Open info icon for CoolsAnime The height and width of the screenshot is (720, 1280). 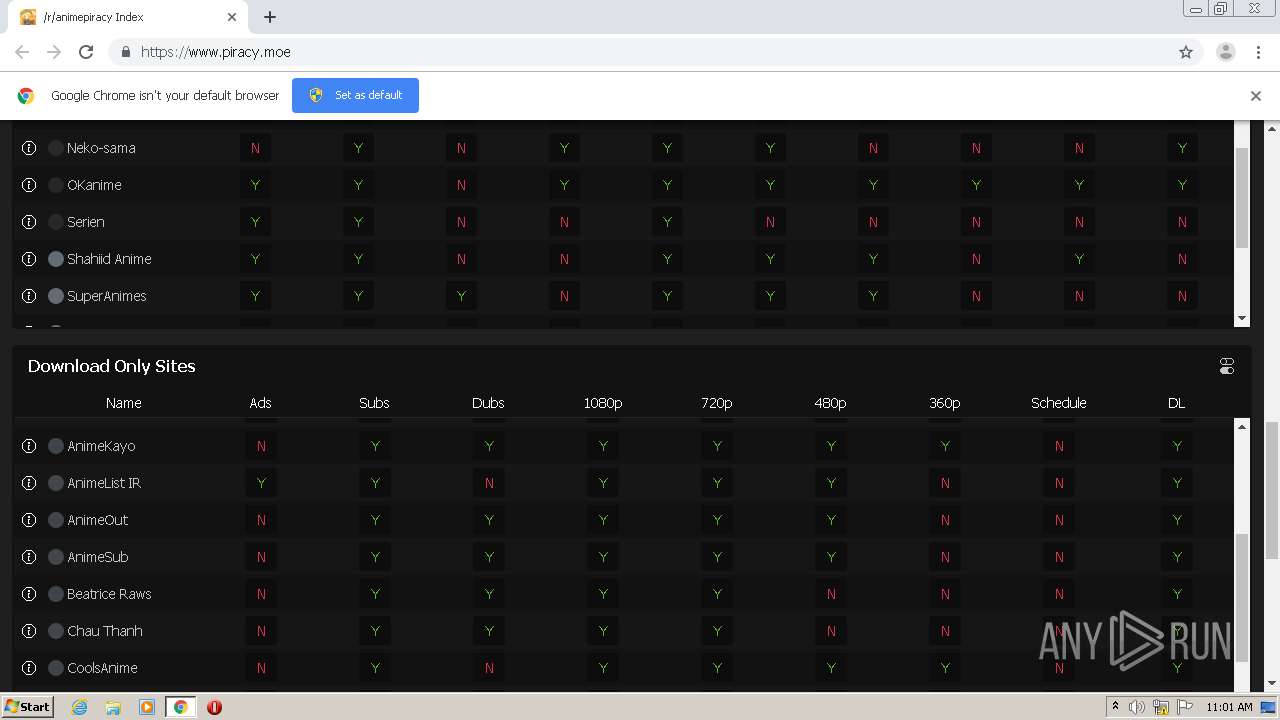pyautogui.click(x=29, y=668)
